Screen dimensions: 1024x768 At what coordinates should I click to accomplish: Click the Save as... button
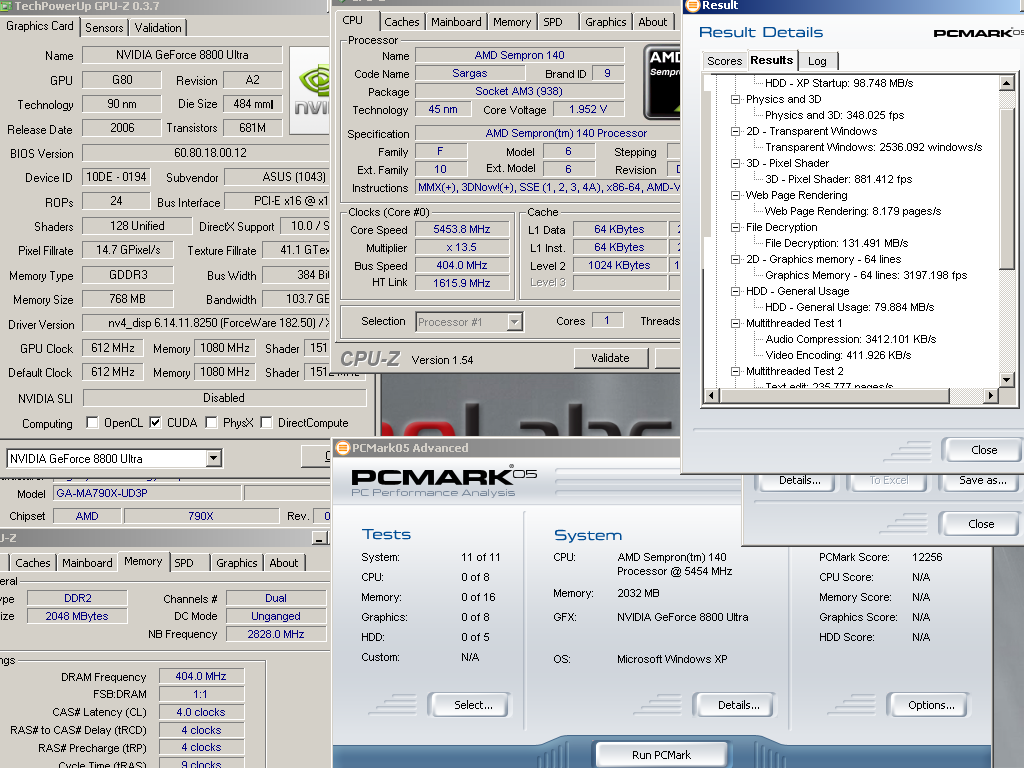pyautogui.click(x=982, y=480)
